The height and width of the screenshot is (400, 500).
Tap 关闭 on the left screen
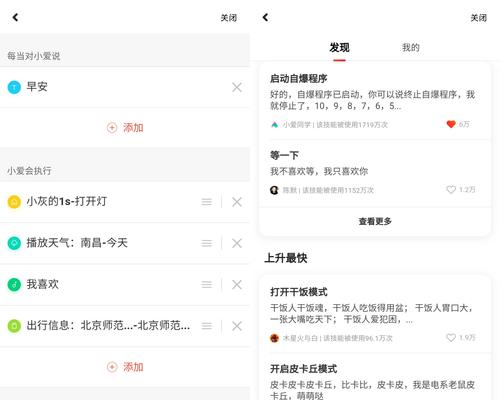(229, 18)
